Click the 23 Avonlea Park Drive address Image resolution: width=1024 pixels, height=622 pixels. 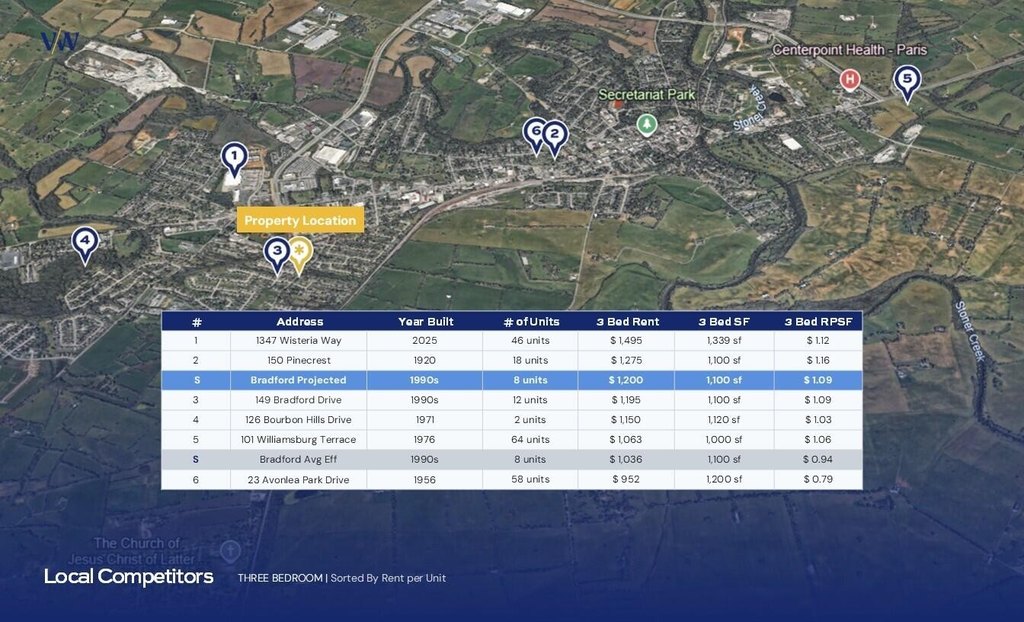tap(300, 480)
